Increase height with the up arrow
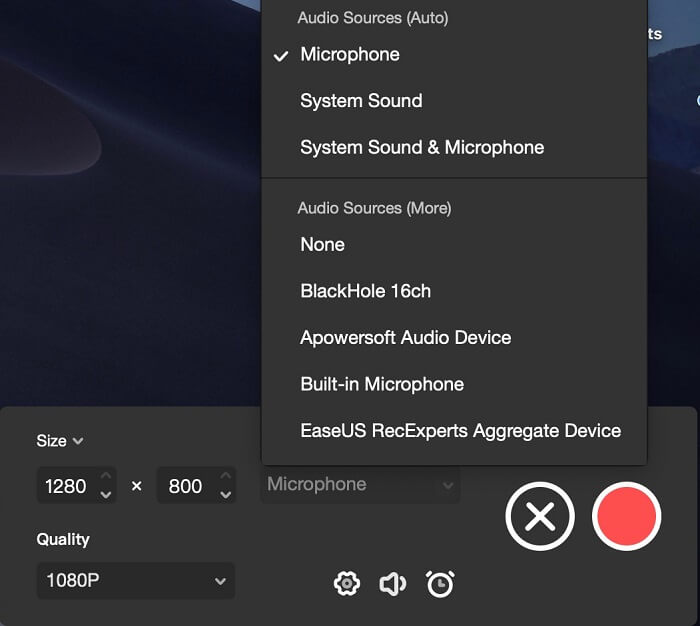This screenshot has height=626, width=700. tap(226, 476)
